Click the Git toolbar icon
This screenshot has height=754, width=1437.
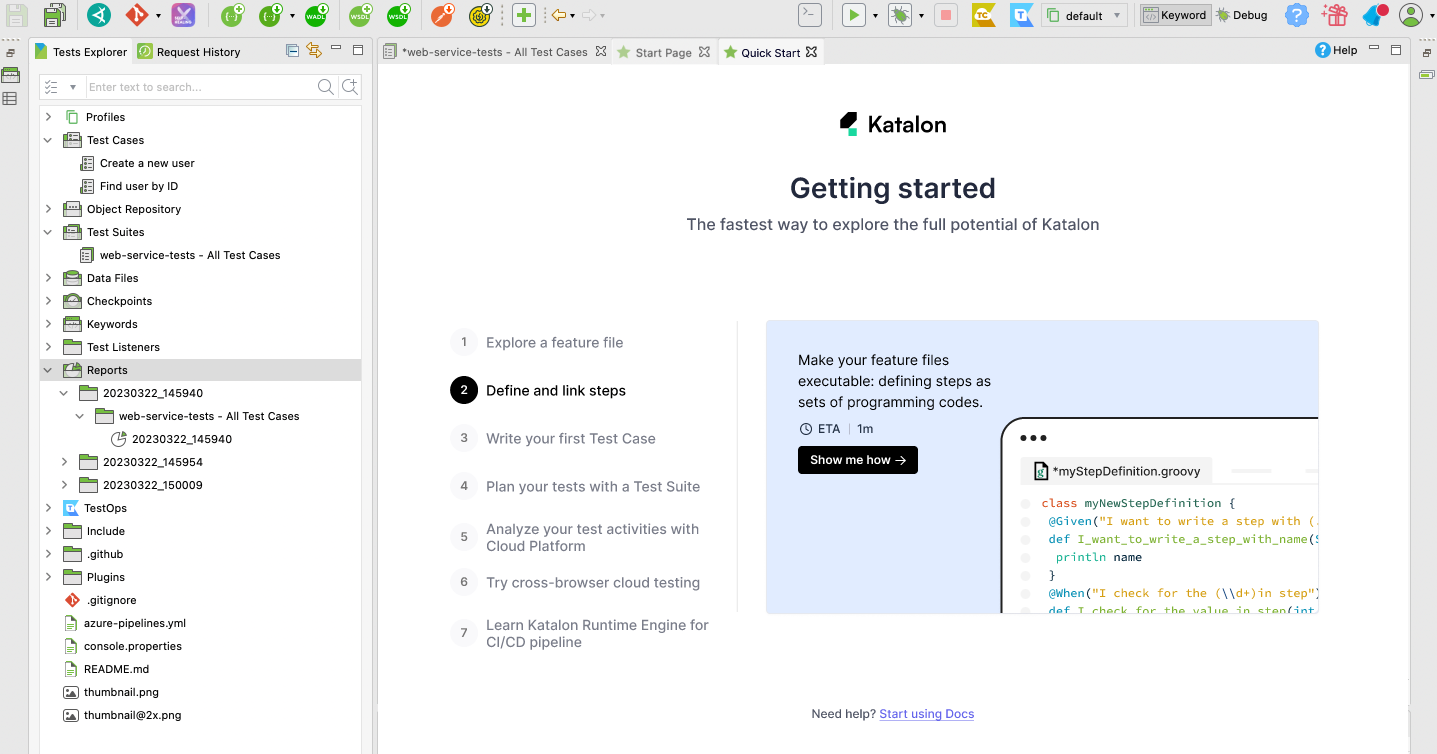pos(137,15)
